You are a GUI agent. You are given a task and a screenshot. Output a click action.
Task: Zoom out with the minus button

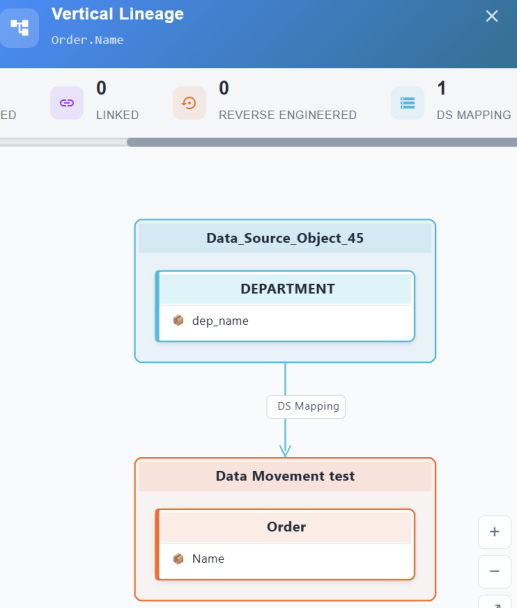tap(494, 572)
